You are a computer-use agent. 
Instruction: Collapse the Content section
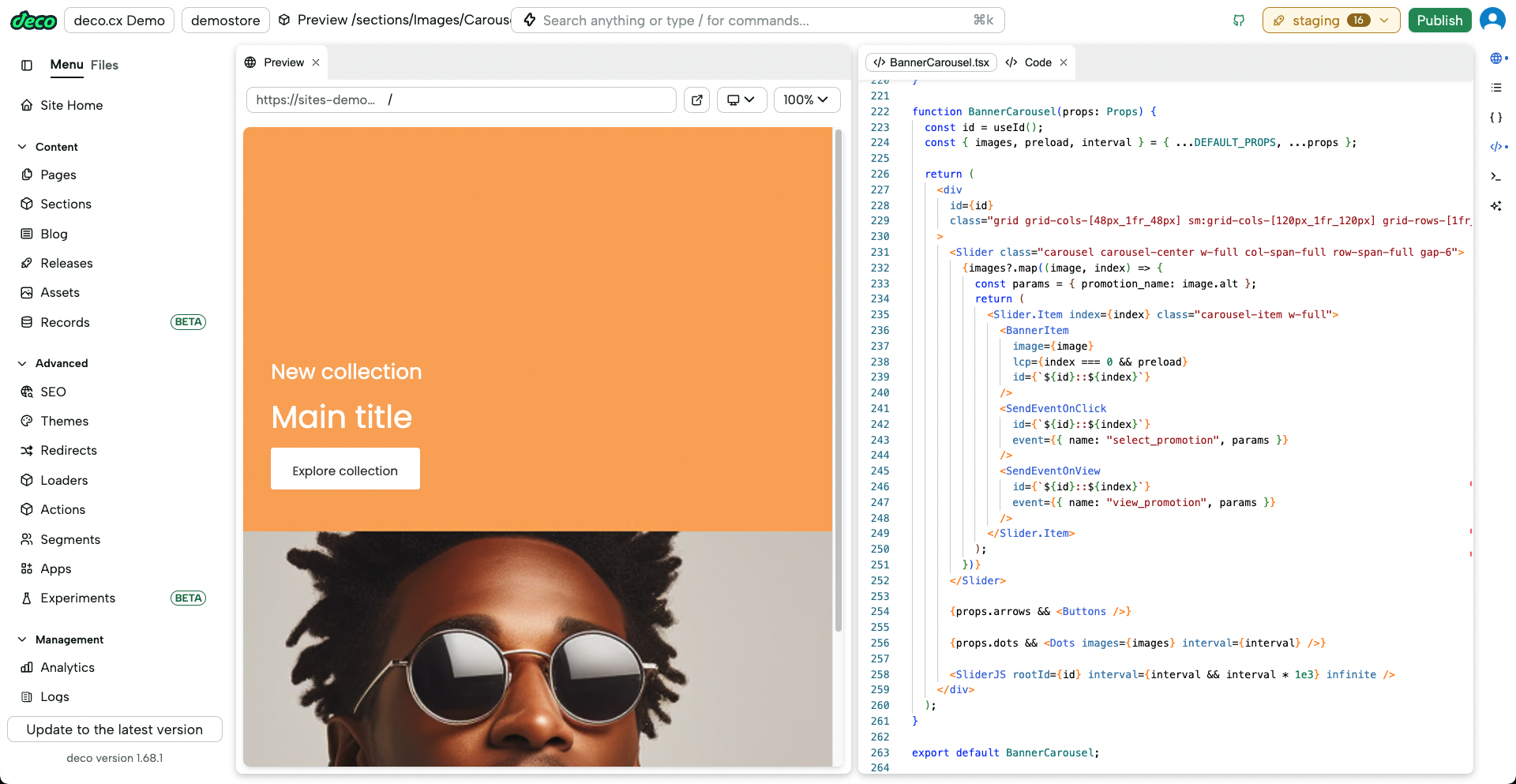click(x=22, y=147)
